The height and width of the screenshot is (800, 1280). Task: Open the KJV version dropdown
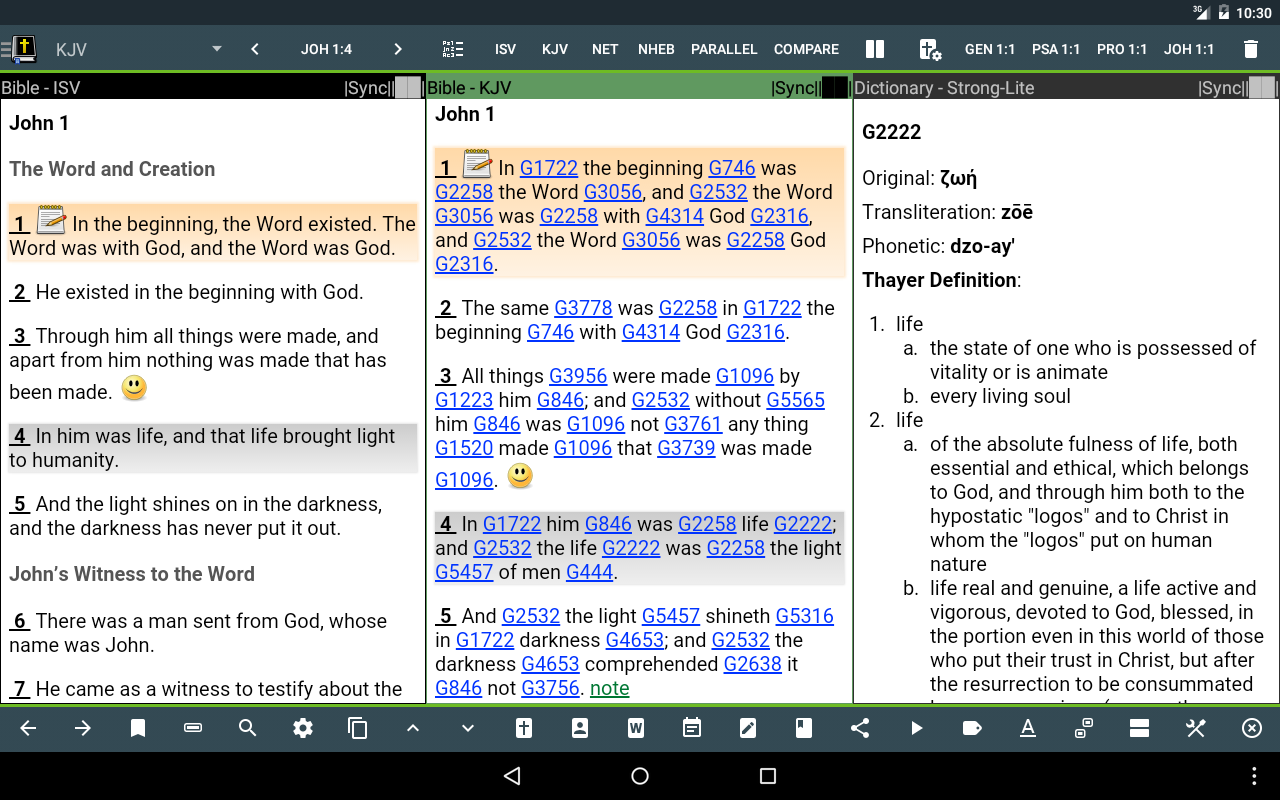215,48
